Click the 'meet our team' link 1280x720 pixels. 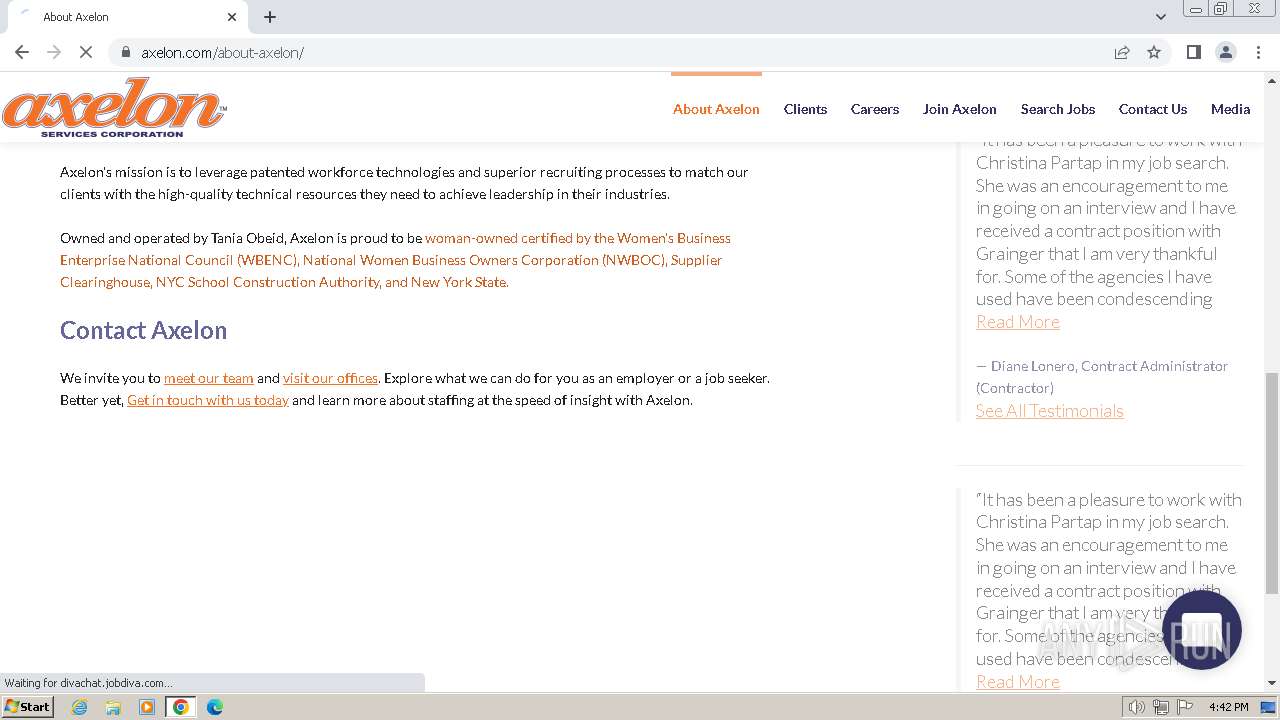(x=209, y=378)
